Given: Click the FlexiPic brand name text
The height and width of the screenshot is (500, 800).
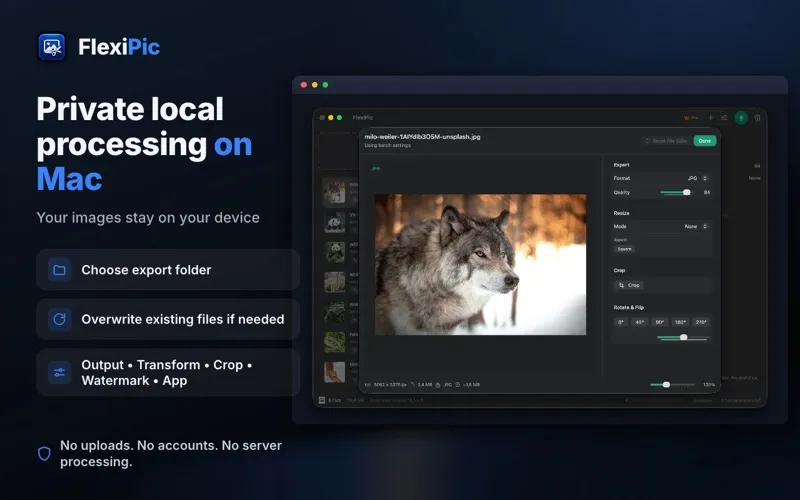Looking at the screenshot, I should [x=119, y=47].
